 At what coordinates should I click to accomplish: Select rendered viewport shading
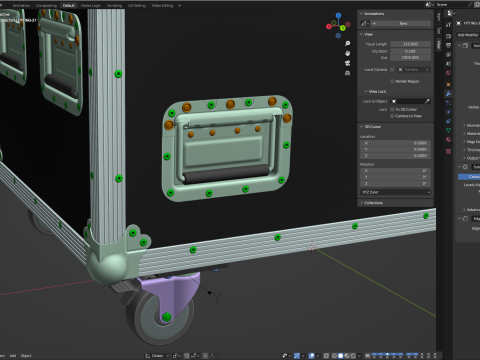pos(353,356)
